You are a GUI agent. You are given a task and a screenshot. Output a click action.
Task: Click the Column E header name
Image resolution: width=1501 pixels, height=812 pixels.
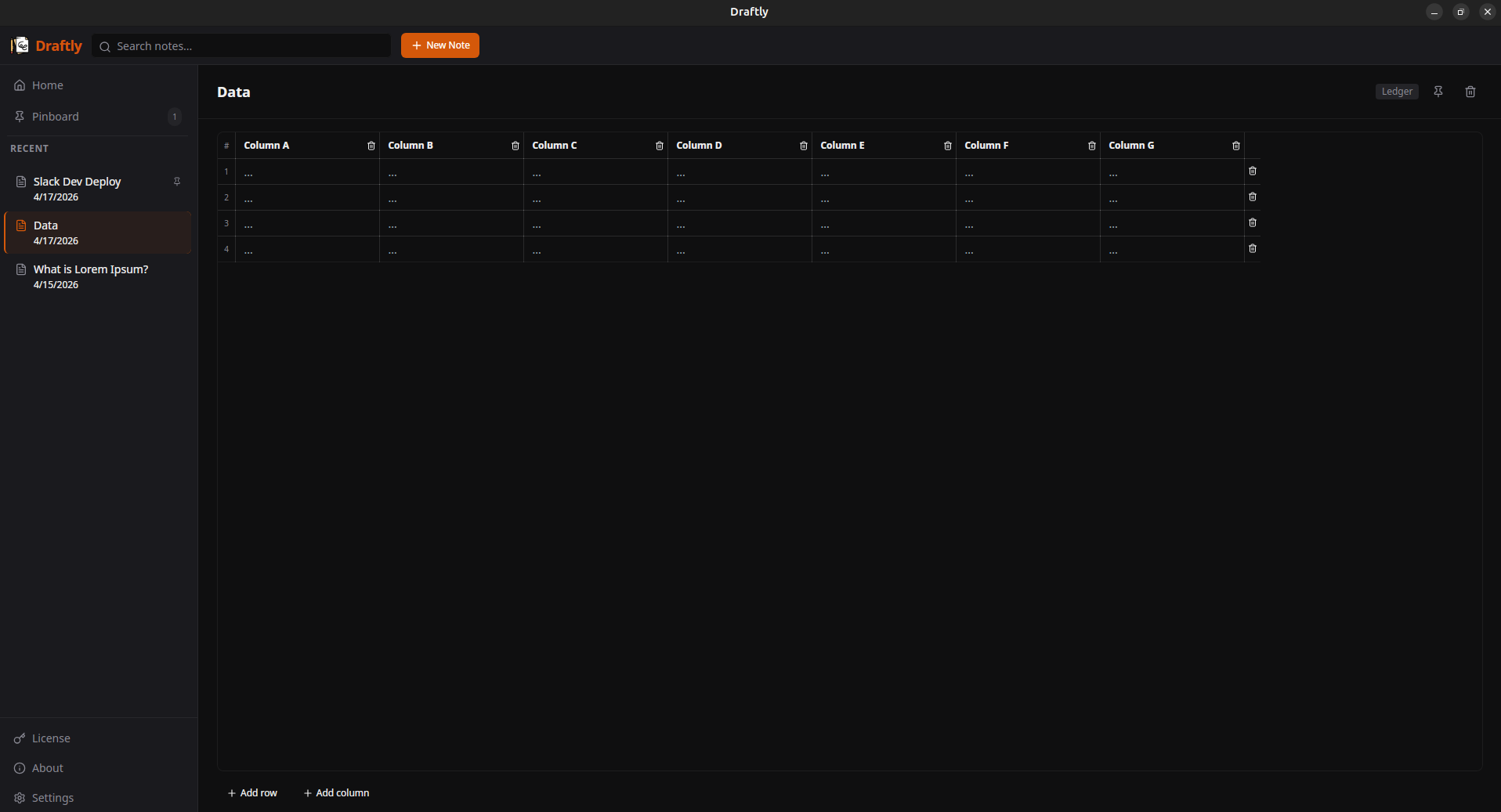click(x=843, y=146)
